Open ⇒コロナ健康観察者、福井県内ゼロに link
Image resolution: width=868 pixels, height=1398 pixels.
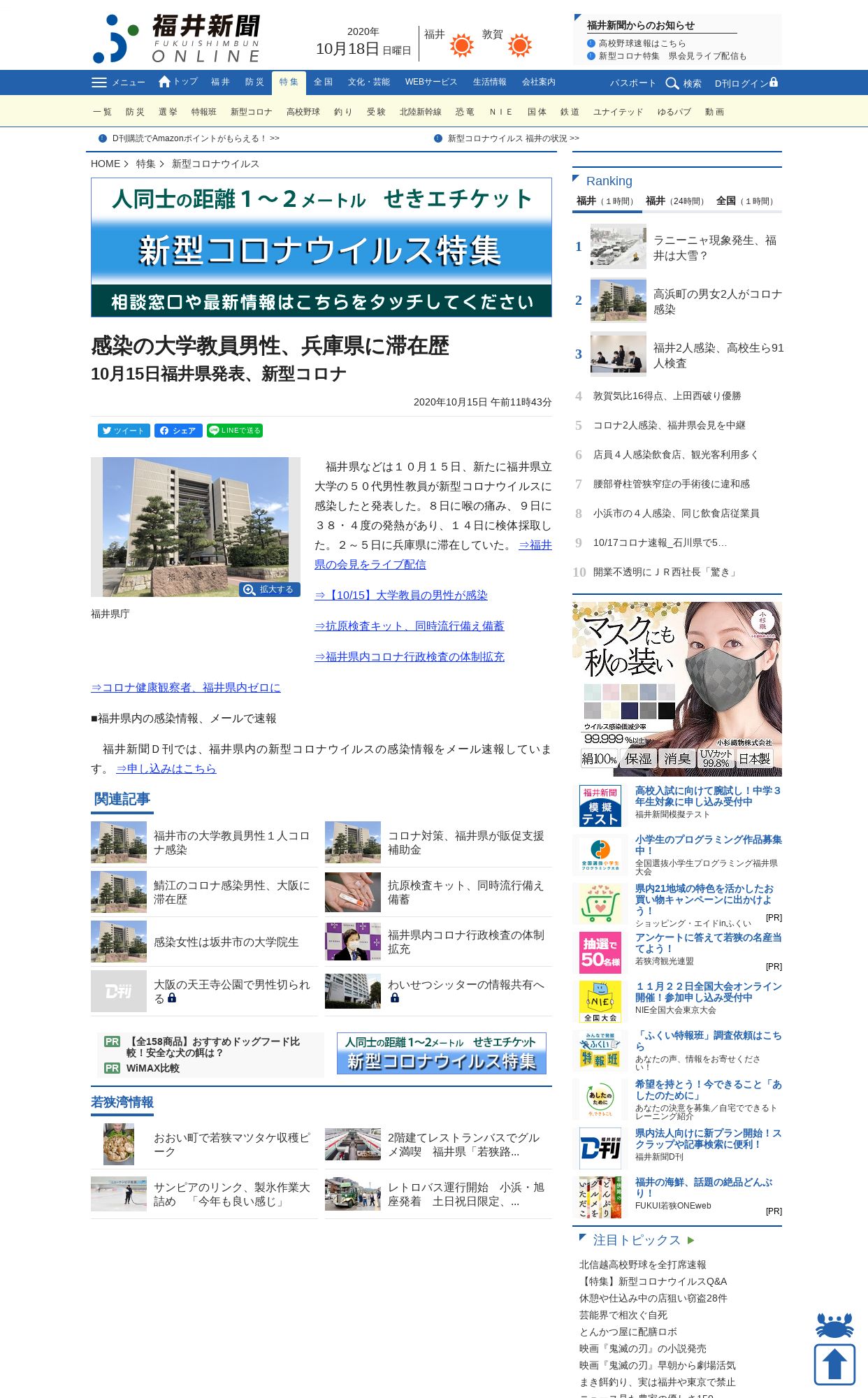click(186, 687)
